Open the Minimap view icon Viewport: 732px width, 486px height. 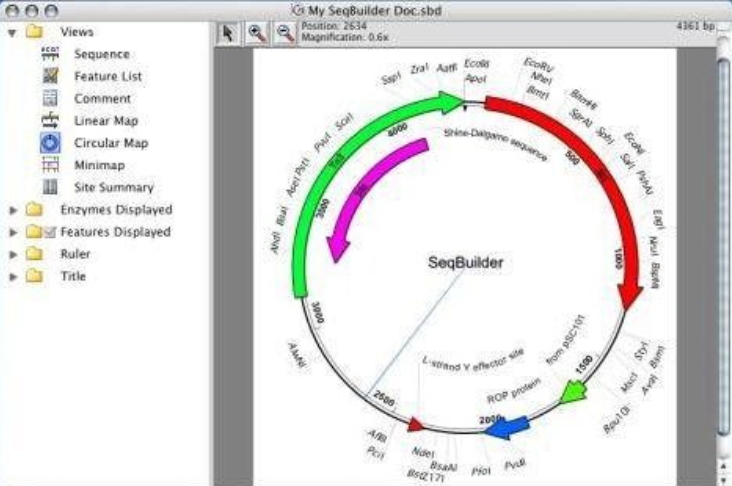(50, 165)
